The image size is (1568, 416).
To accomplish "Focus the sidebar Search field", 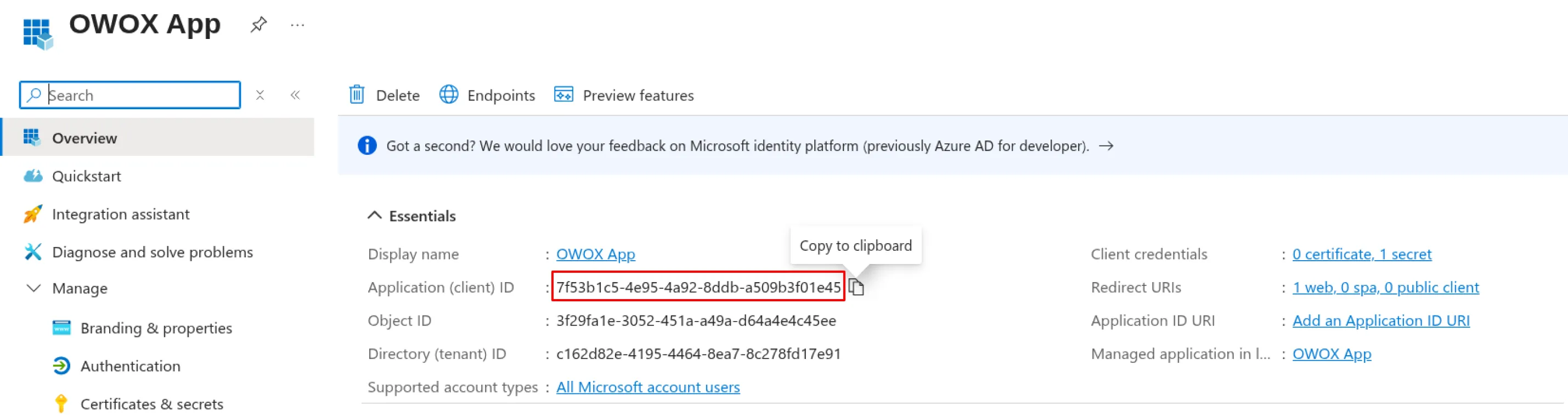I will click(140, 95).
